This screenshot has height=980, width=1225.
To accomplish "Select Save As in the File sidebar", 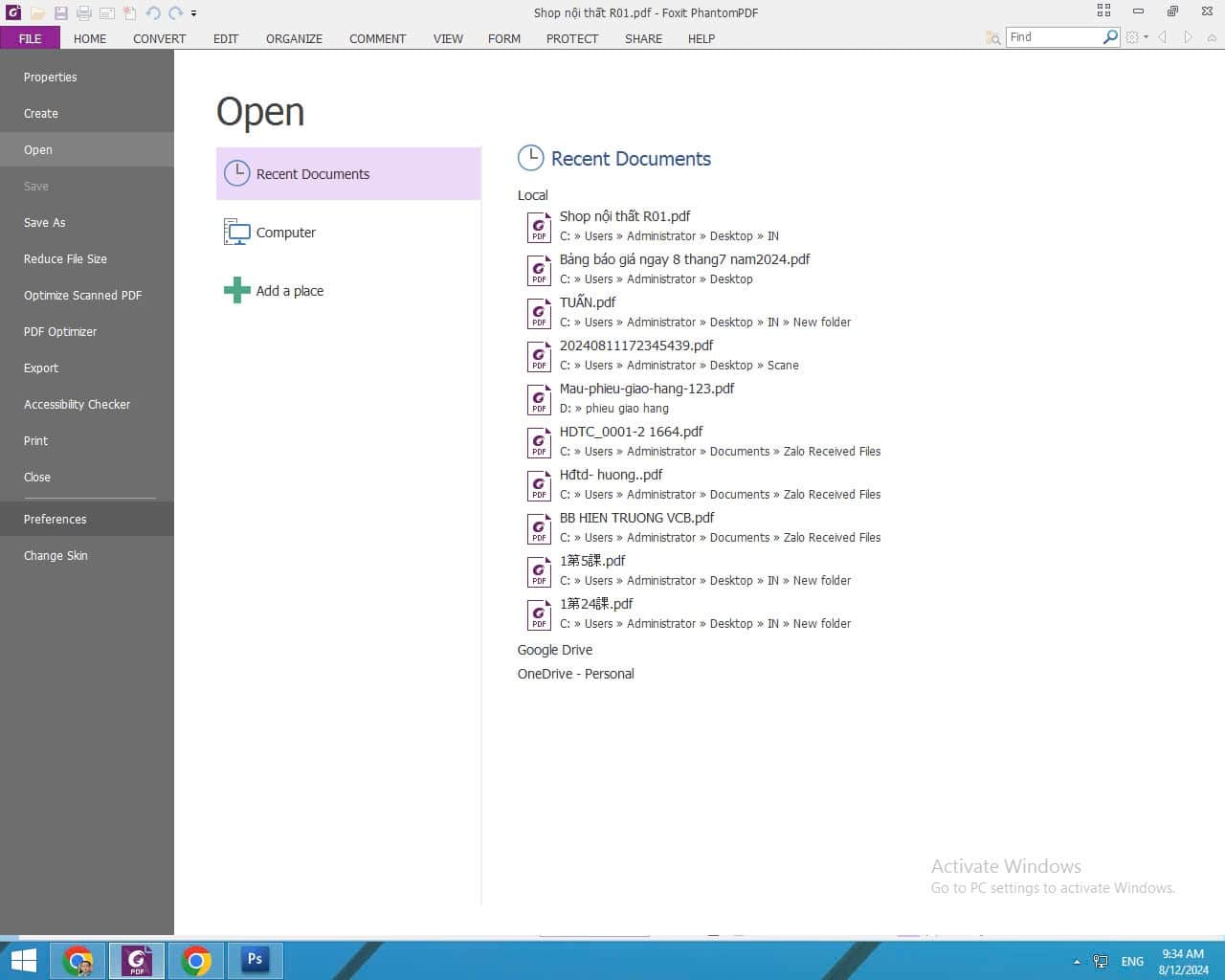I will [x=87, y=223].
